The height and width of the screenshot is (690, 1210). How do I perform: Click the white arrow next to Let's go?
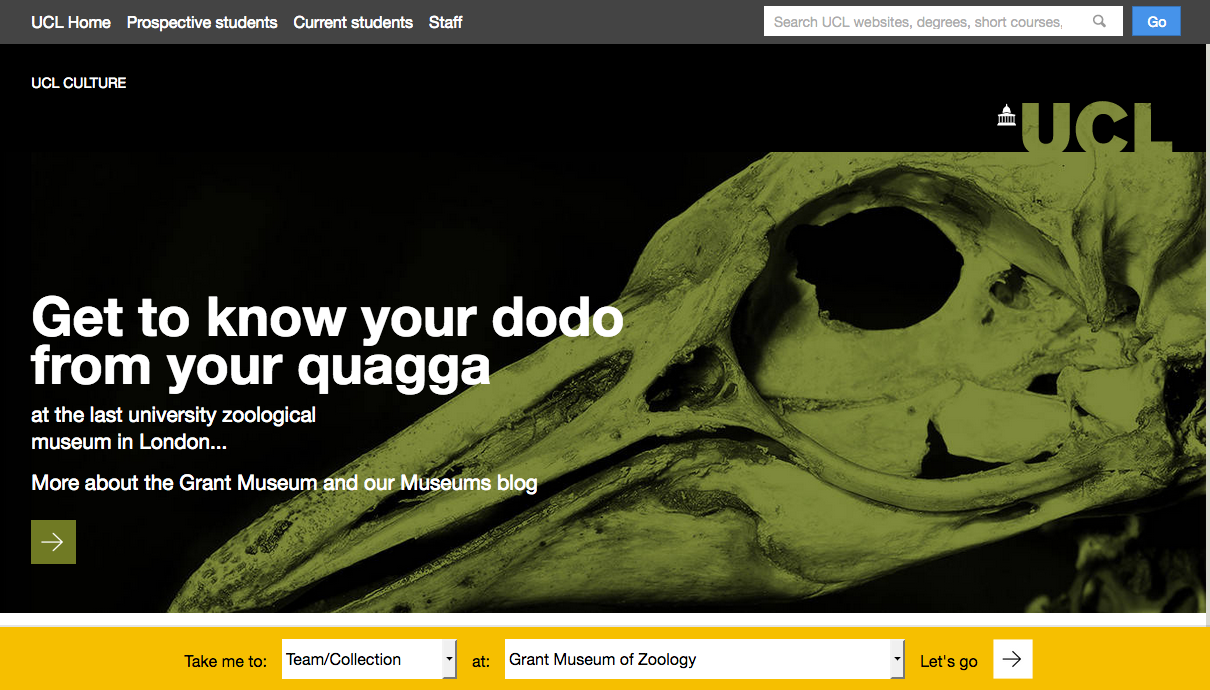[1012, 659]
